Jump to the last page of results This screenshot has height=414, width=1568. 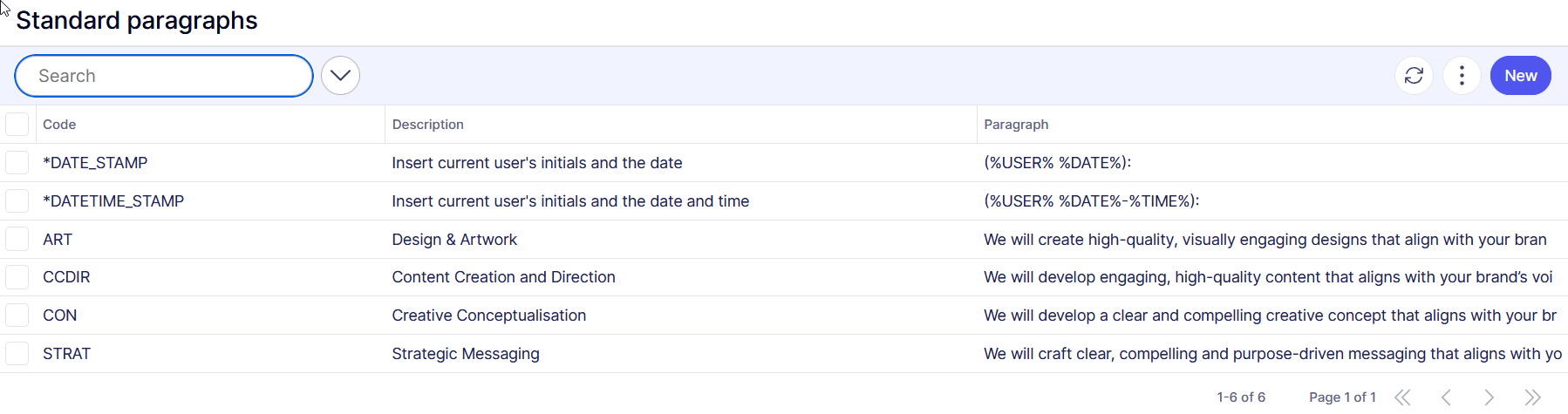click(1532, 397)
